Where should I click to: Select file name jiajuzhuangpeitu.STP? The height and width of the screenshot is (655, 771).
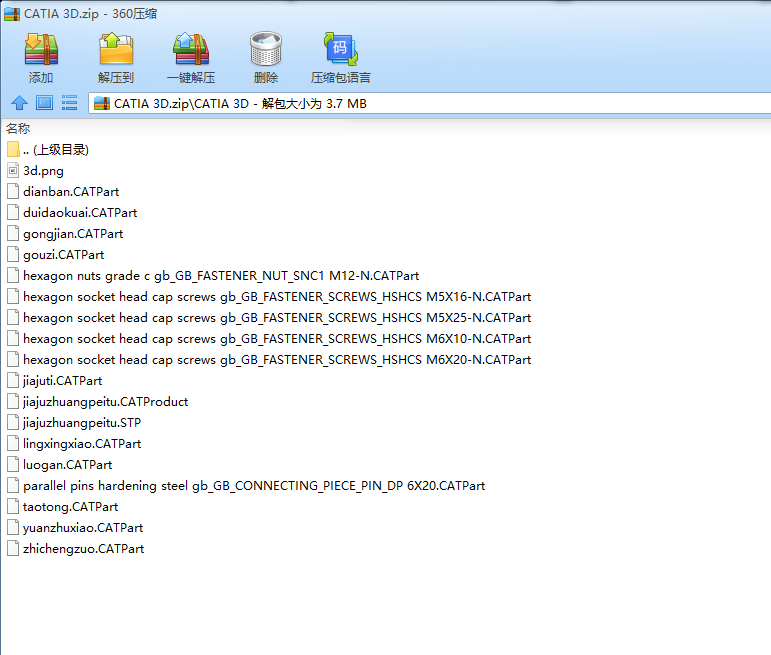[x=82, y=423]
